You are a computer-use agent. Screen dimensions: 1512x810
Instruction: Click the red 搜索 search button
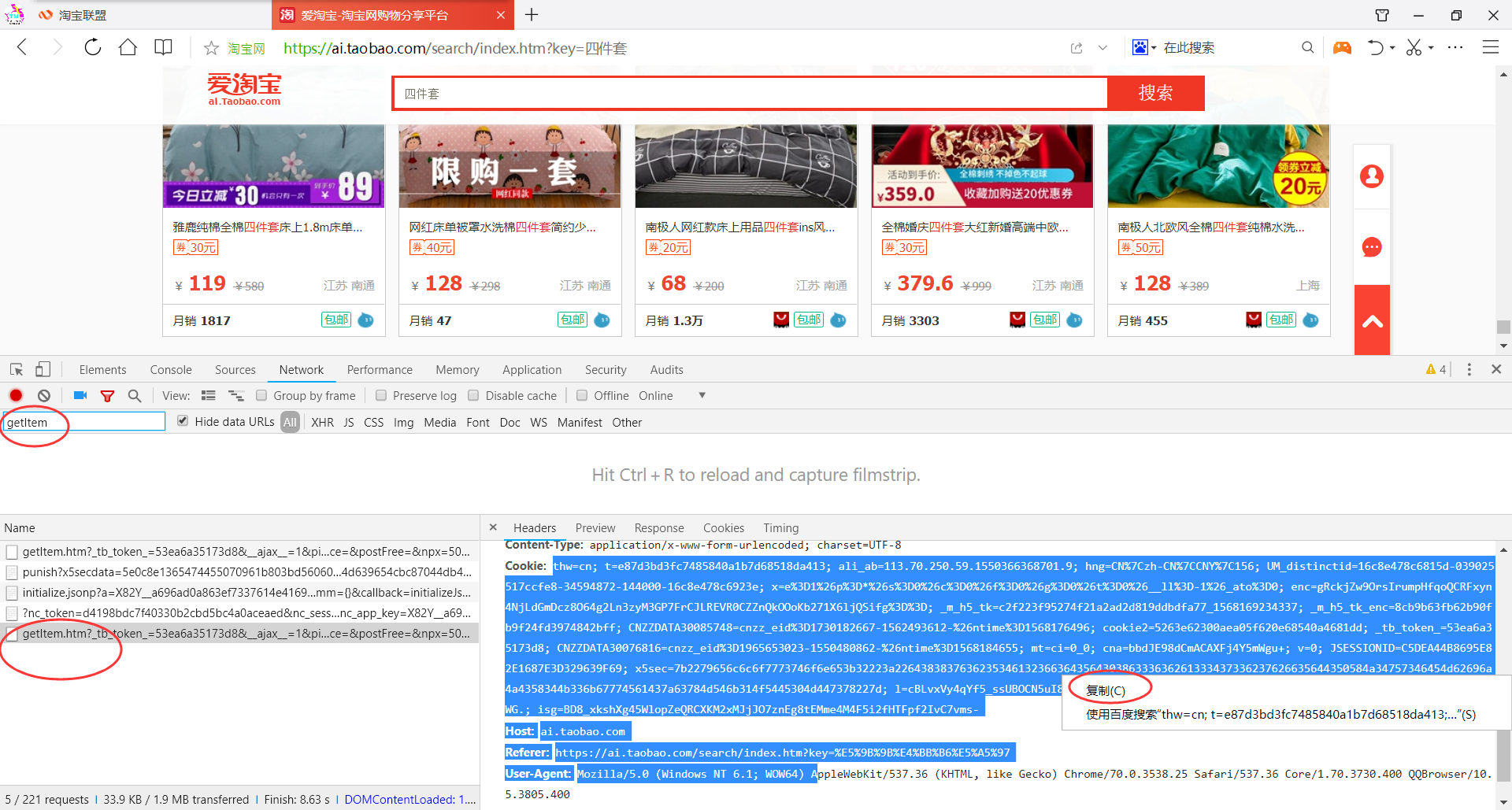pos(1155,94)
